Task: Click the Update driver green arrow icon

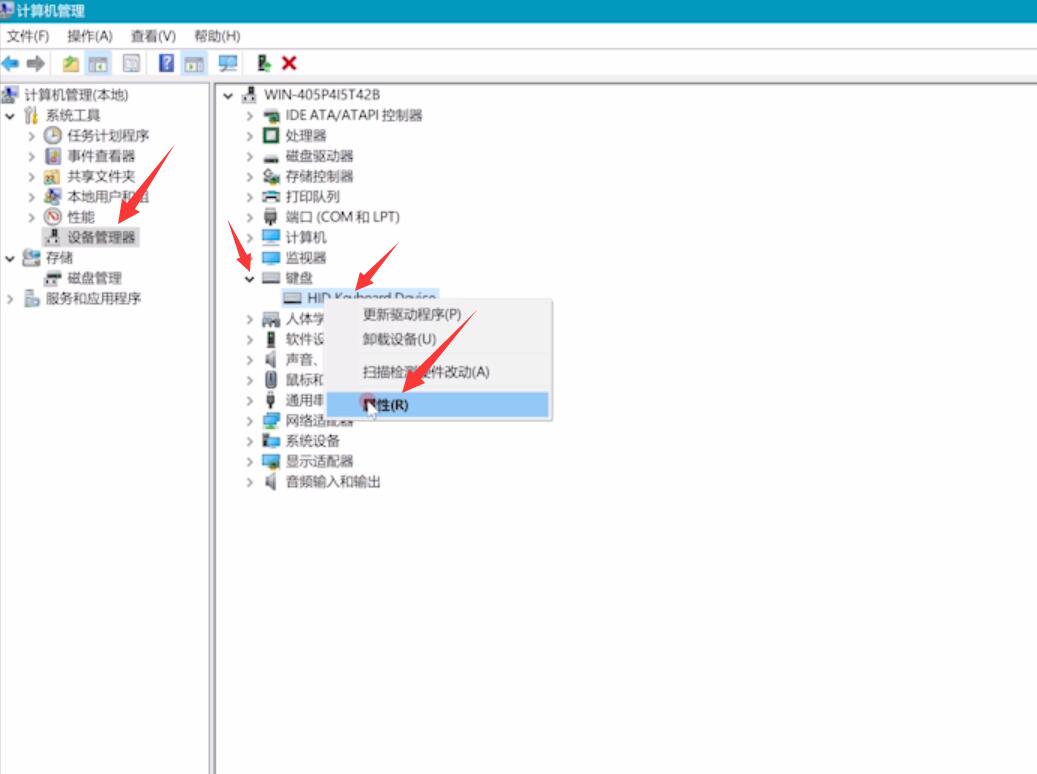Action: click(x=263, y=64)
